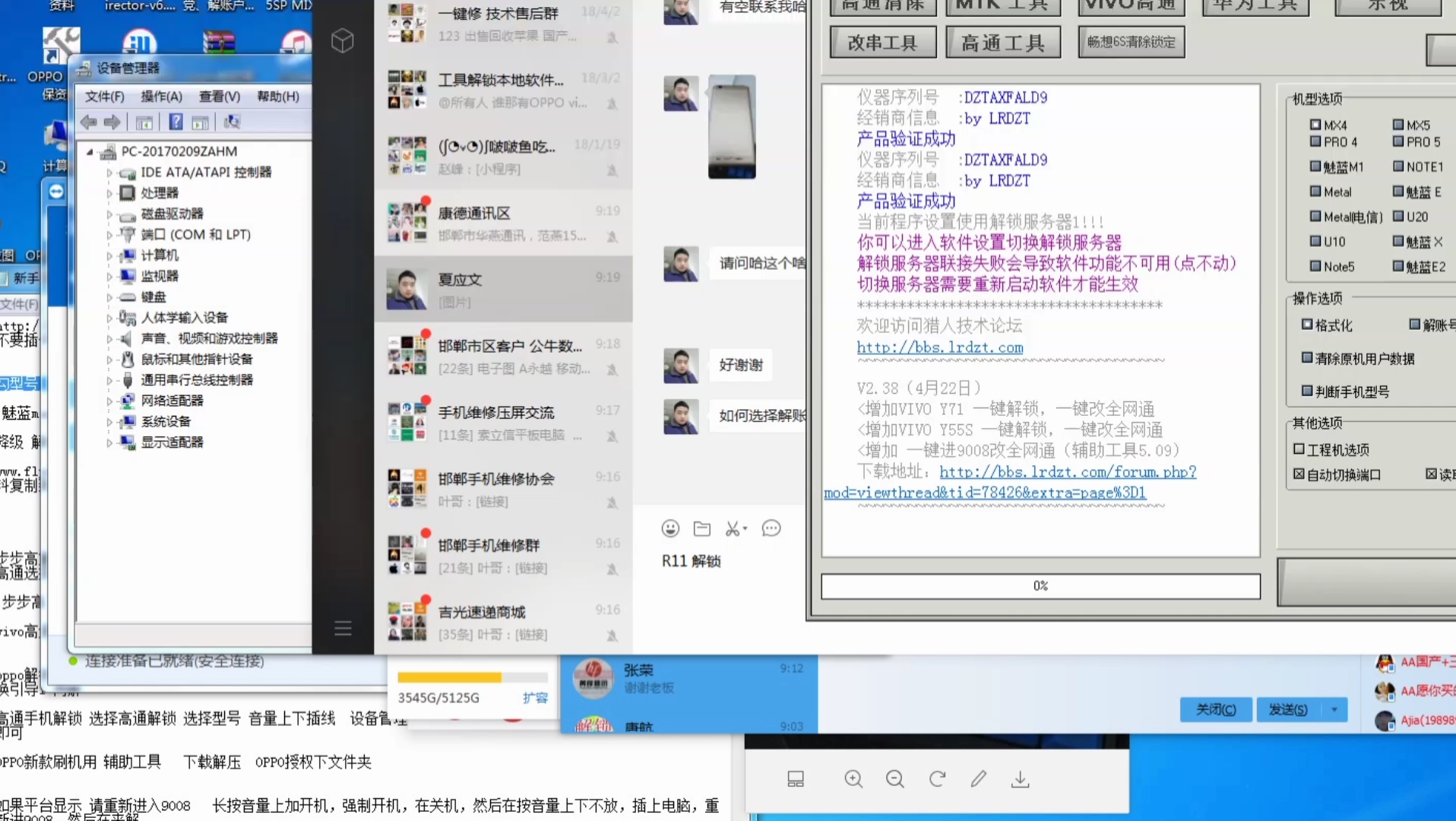The image size is (1456, 821).
Task: Expand 通用串行总线控制器 node
Action: pyautogui.click(x=109, y=380)
